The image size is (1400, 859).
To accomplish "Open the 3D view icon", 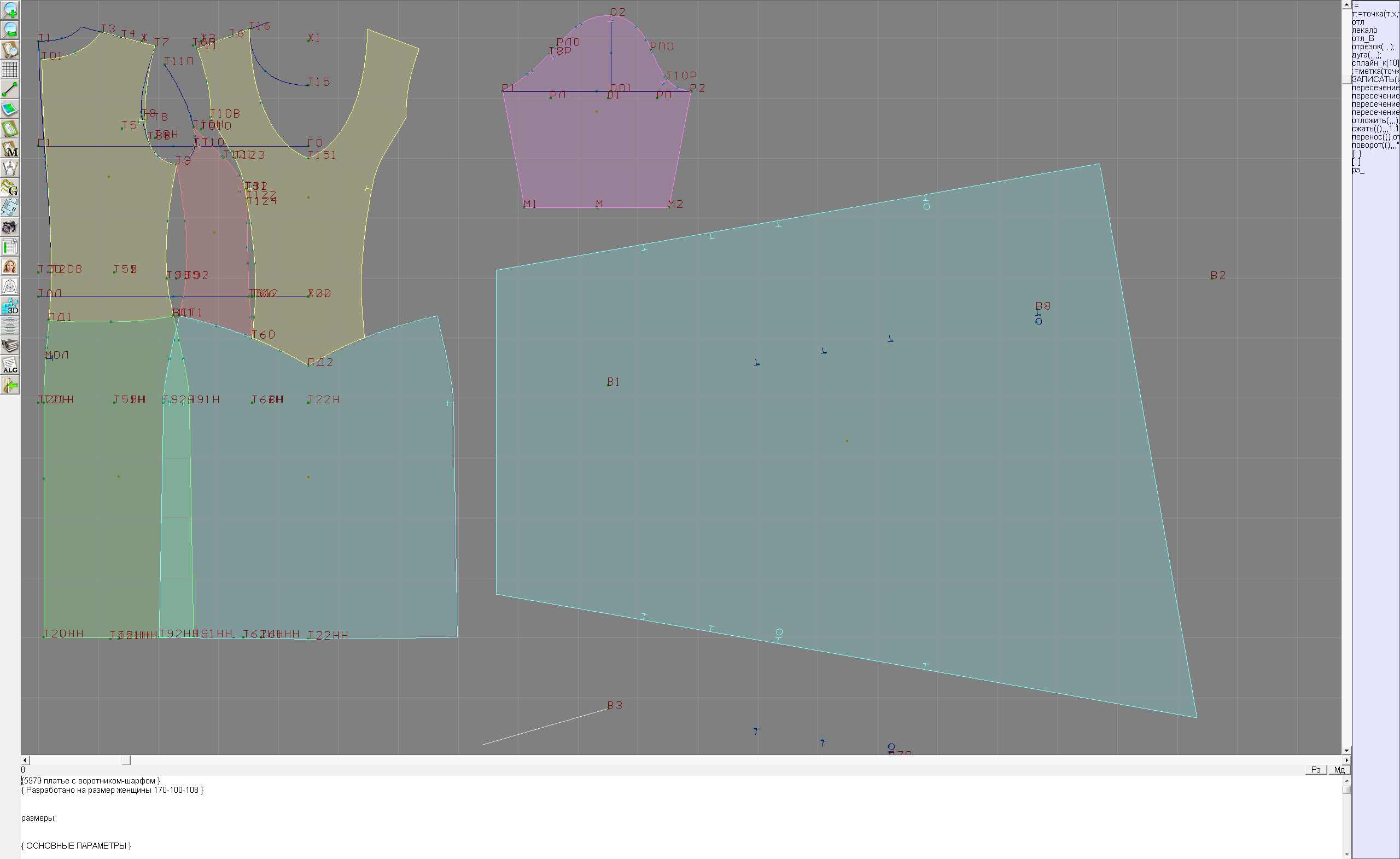I will coord(10,306).
